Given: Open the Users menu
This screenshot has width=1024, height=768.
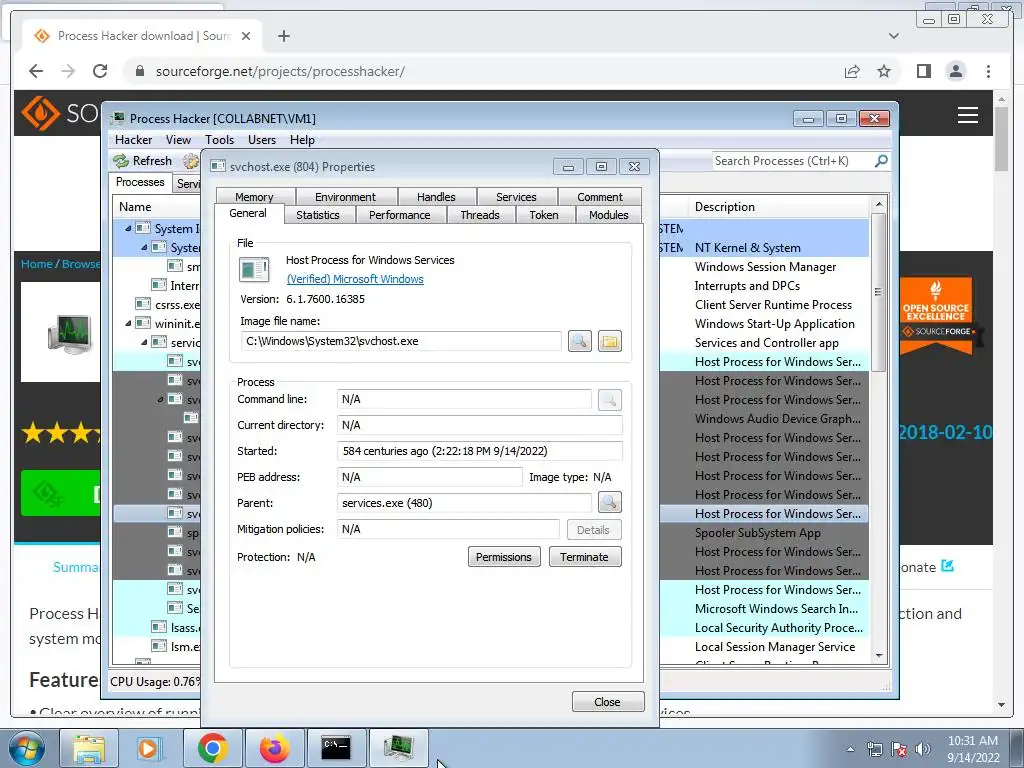Looking at the screenshot, I should [x=262, y=140].
